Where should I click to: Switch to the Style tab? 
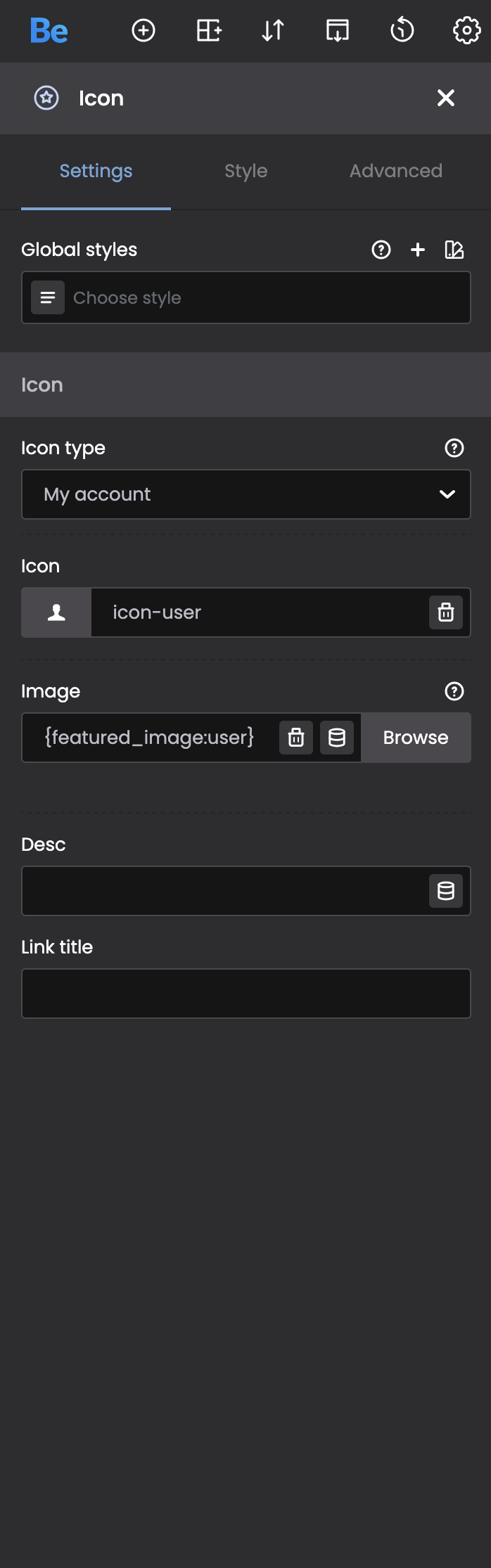coord(245,171)
